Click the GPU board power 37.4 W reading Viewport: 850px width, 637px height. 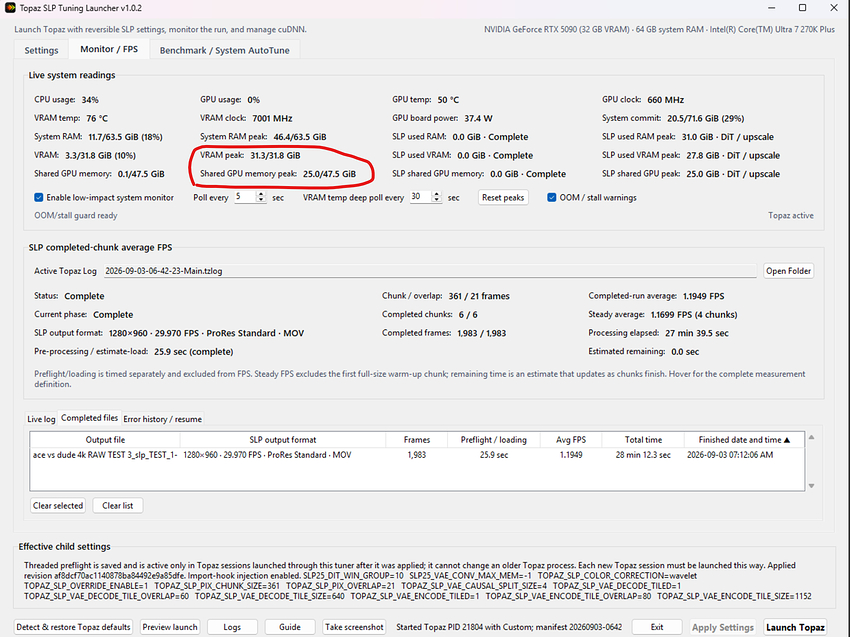click(478, 118)
